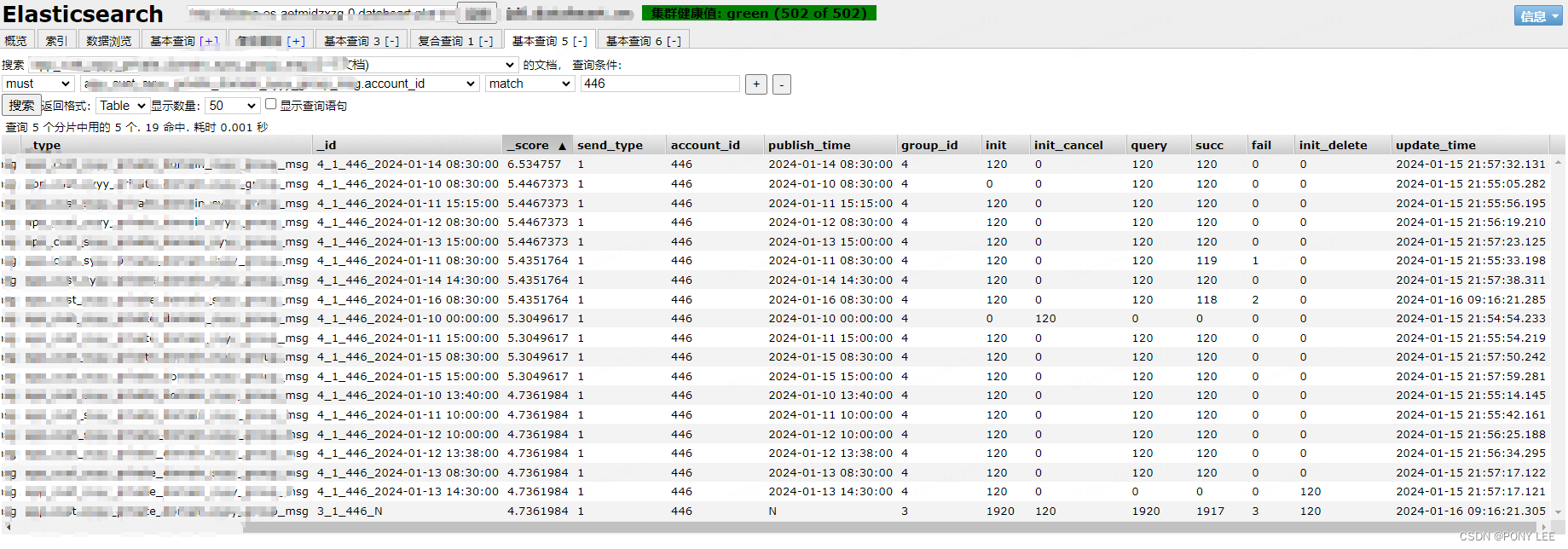Sort by the query column header
Screen dimensions: 1568x549
pos(1160,145)
